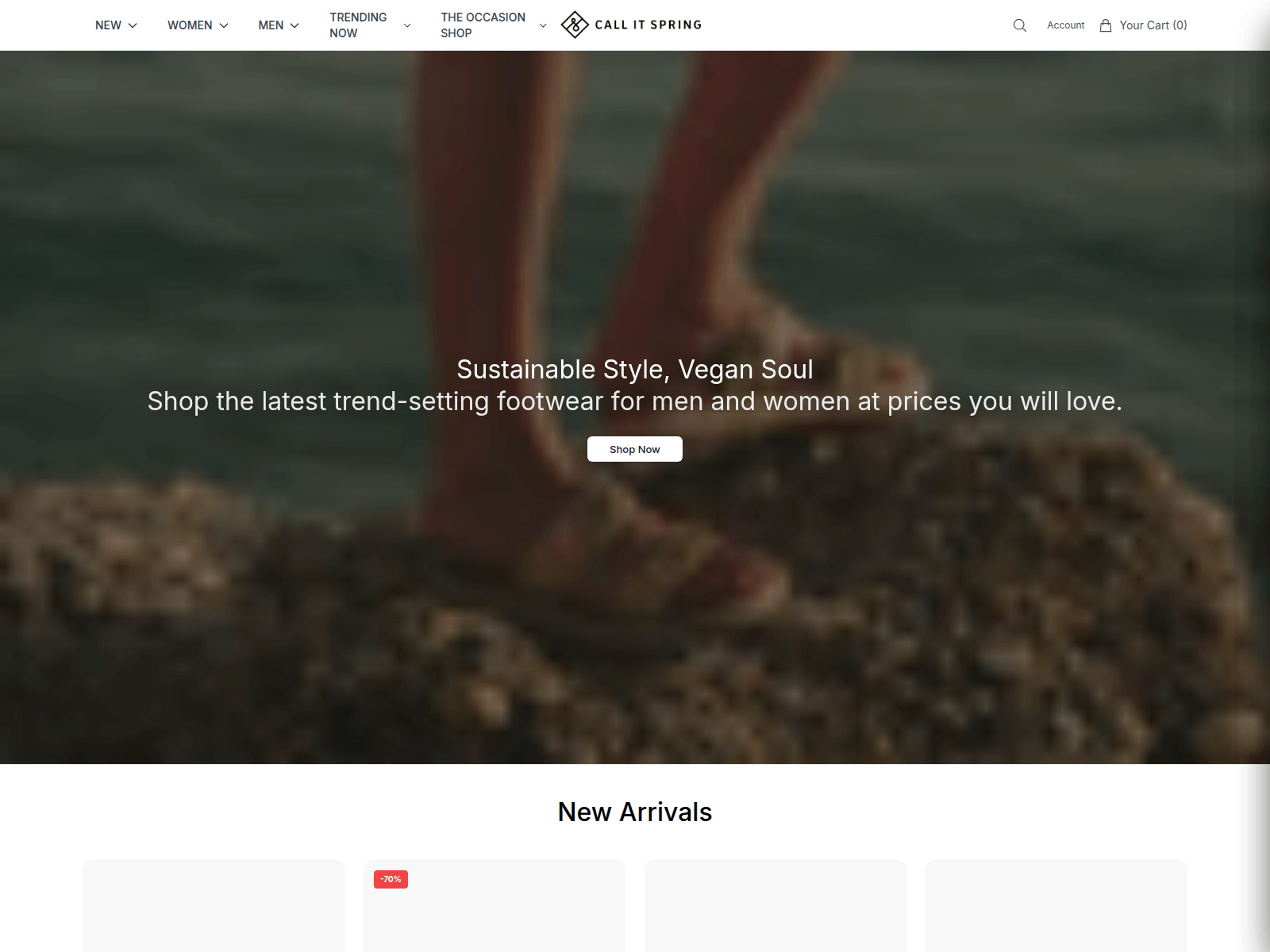Click the -70% discount badge
The width and height of the screenshot is (1270, 952).
click(391, 879)
